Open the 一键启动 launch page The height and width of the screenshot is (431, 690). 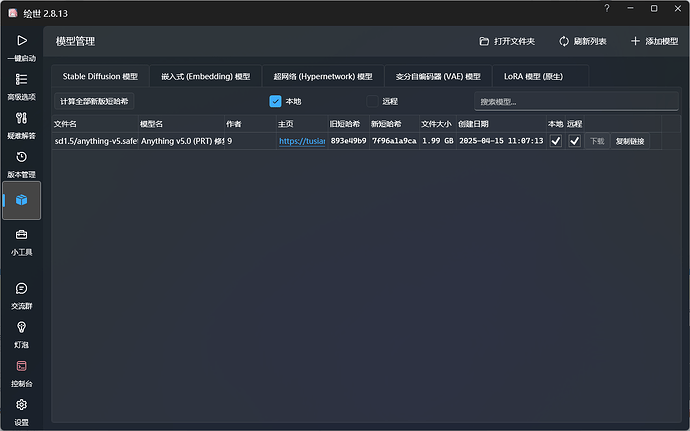(x=22, y=48)
